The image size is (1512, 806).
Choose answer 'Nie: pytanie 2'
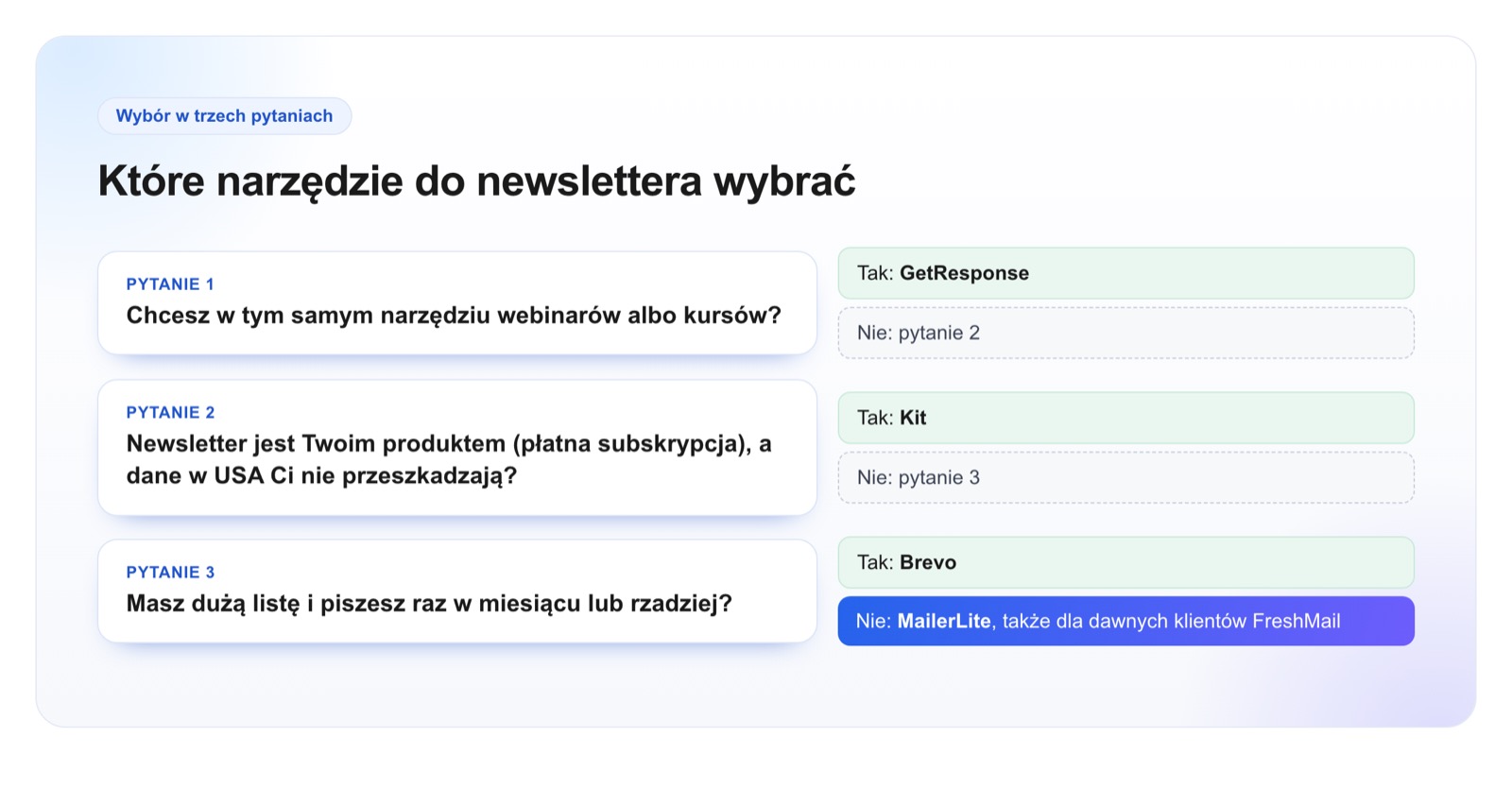click(1125, 333)
